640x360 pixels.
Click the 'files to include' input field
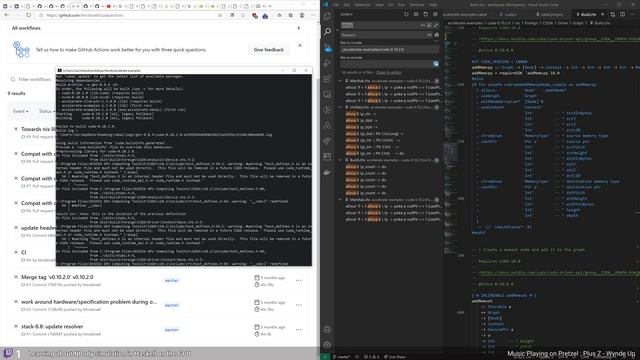(390, 50)
